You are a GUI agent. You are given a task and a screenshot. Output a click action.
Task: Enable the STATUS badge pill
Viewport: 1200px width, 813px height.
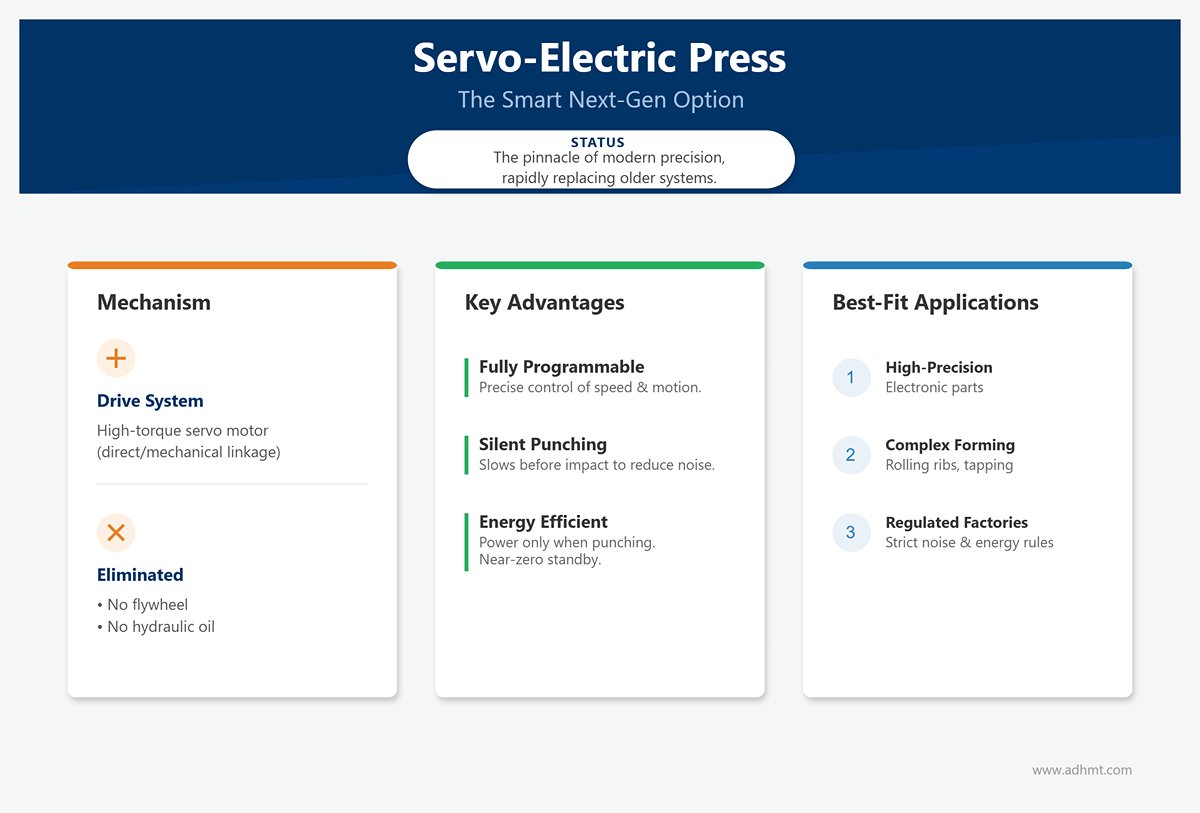click(600, 158)
